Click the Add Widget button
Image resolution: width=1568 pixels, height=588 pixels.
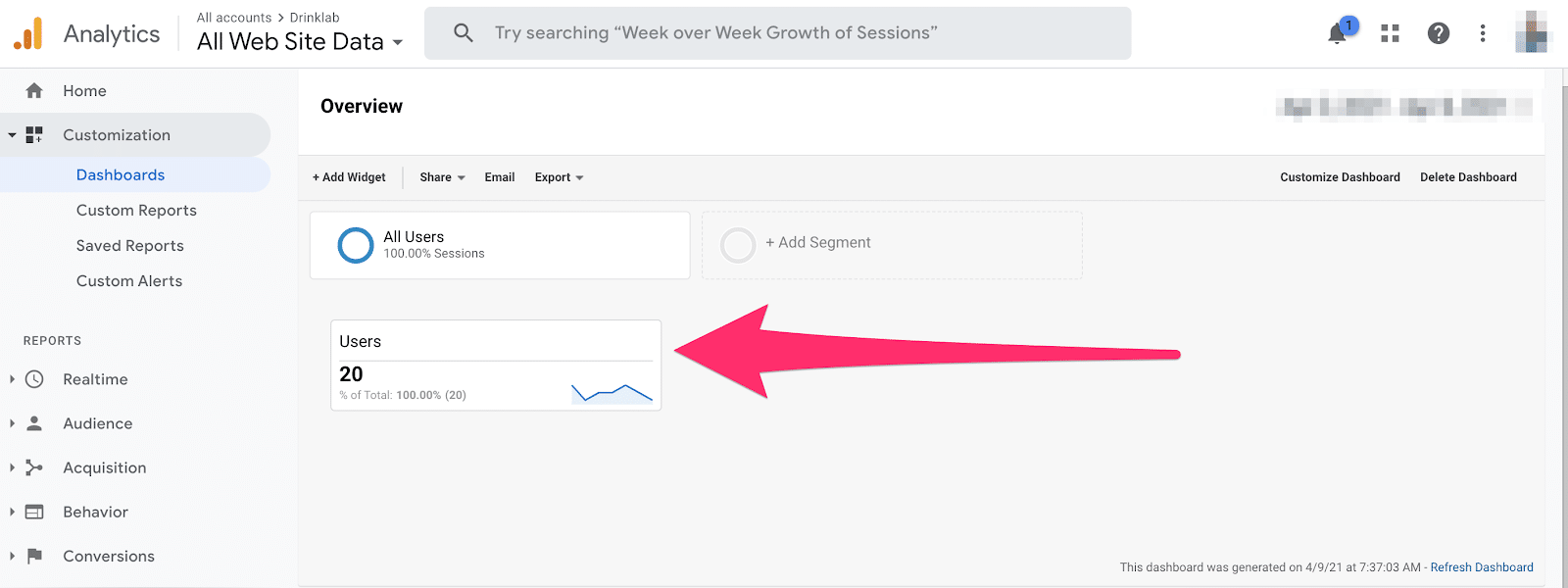click(349, 177)
